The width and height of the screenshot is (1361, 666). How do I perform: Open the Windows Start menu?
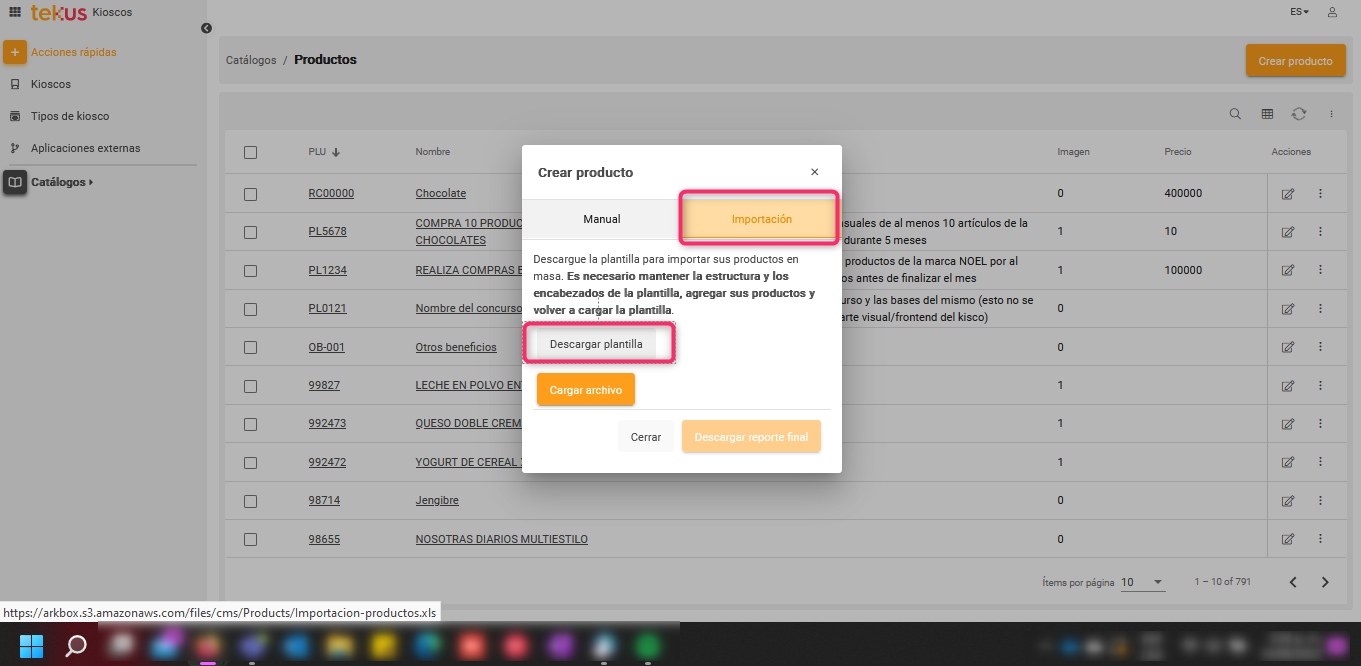click(31, 645)
